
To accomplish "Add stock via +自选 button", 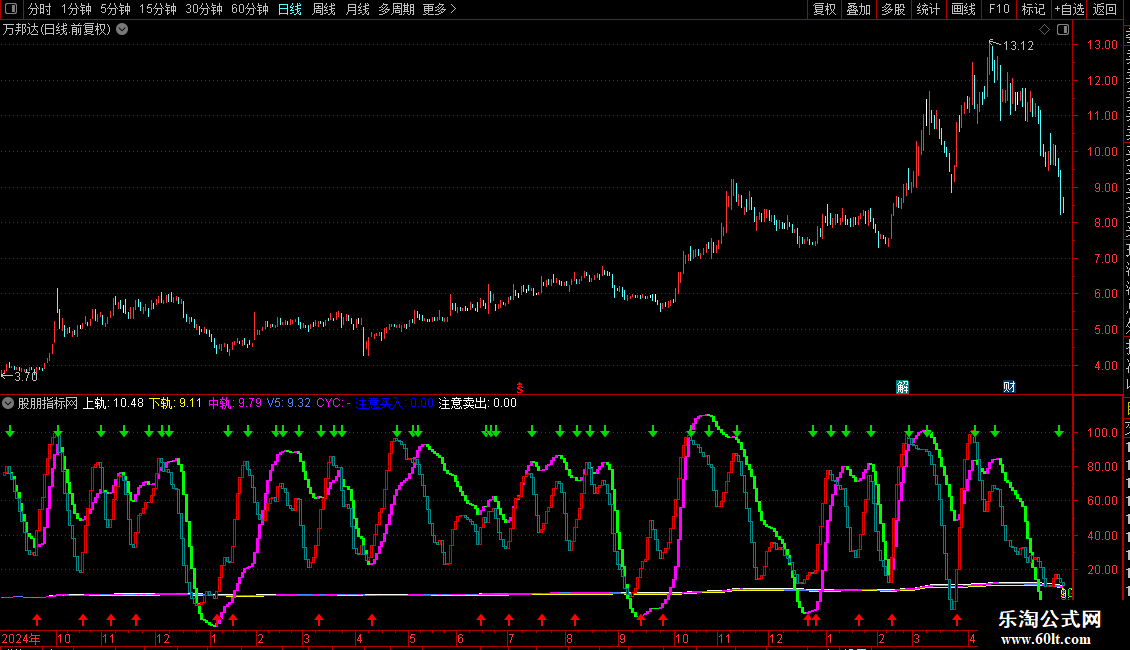I will [1069, 9].
